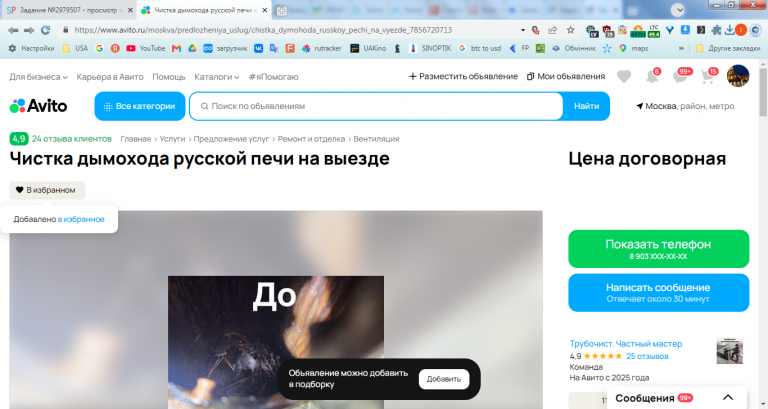The width and height of the screenshot is (768, 409).
Task: Open the 'Услуги' breadcrumb
Action: tap(172, 139)
